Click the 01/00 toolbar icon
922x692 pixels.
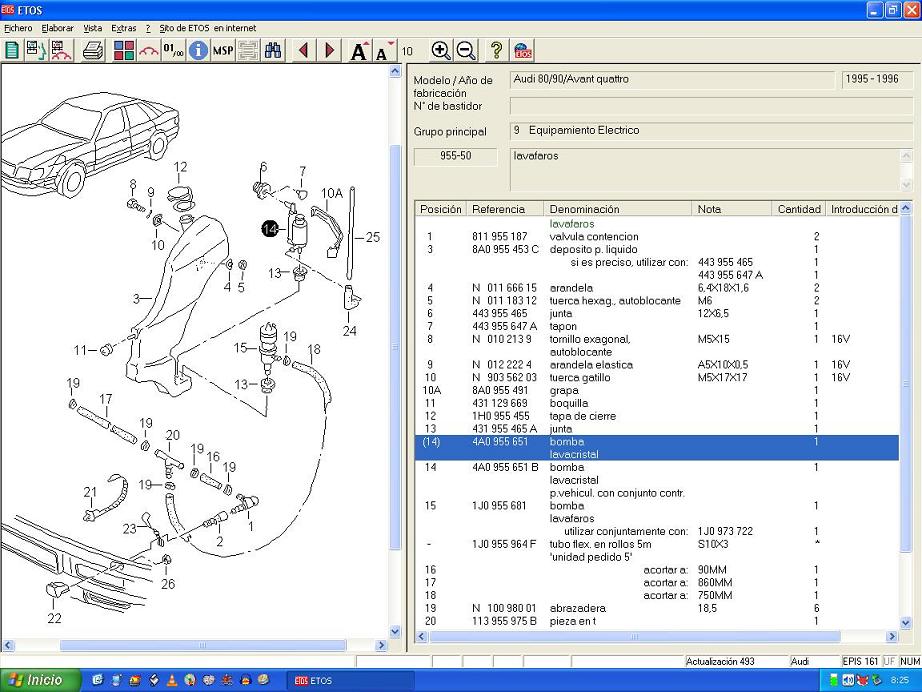(x=173, y=51)
